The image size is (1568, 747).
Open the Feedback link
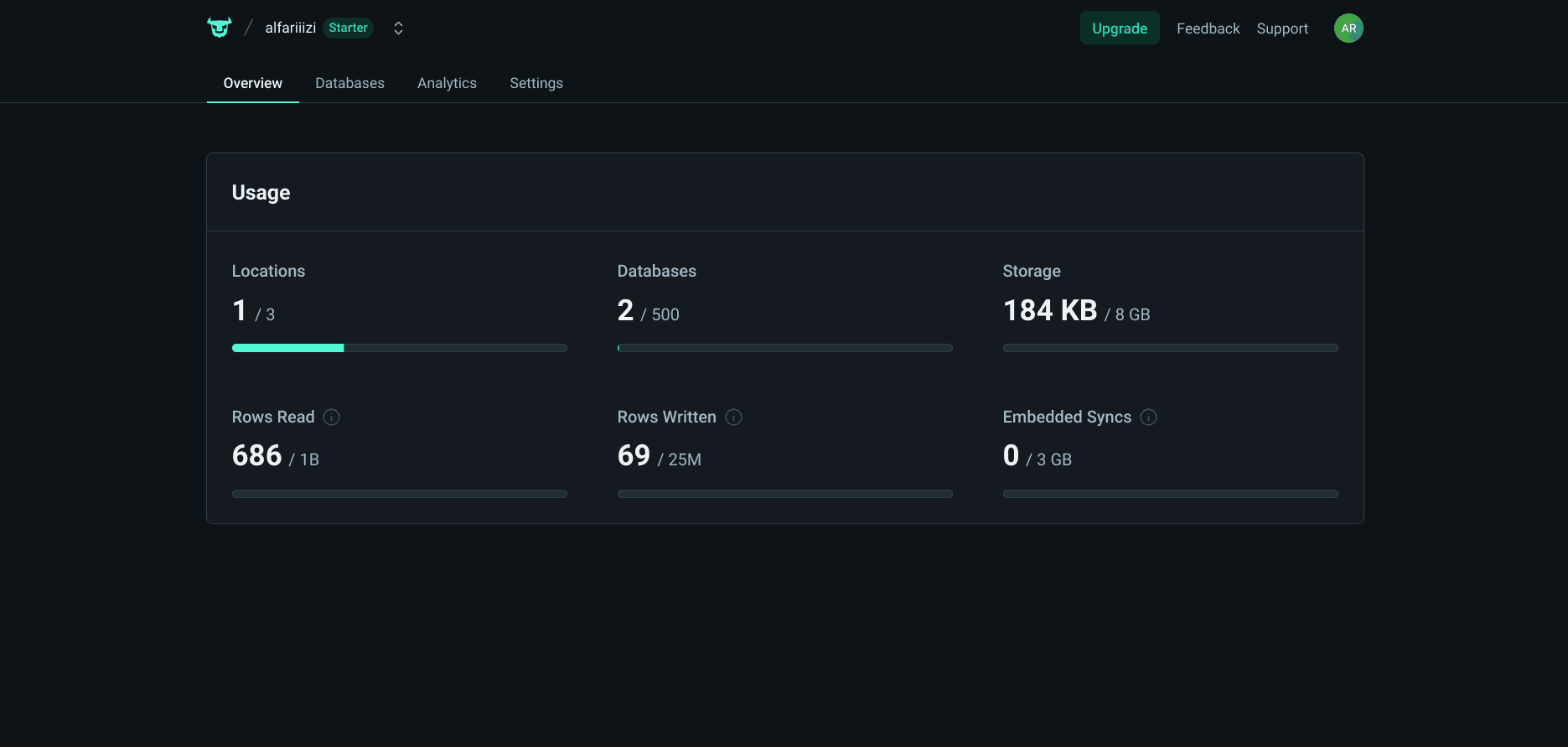point(1208,29)
